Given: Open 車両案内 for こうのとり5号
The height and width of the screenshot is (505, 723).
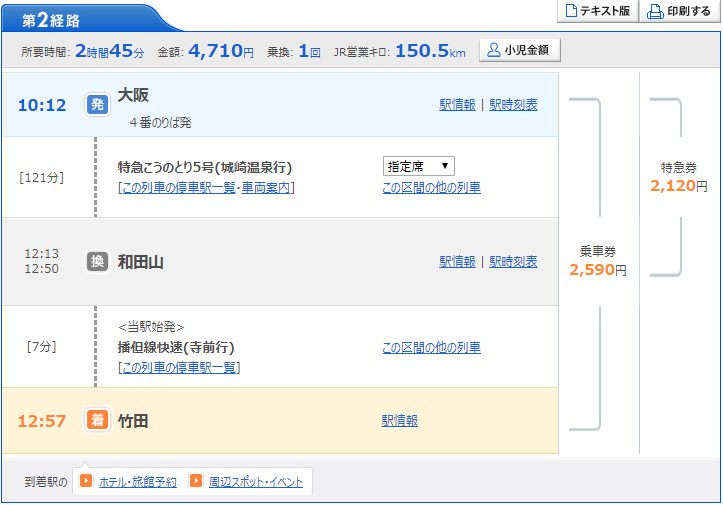Looking at the screenshot, I should click(271, 187).
